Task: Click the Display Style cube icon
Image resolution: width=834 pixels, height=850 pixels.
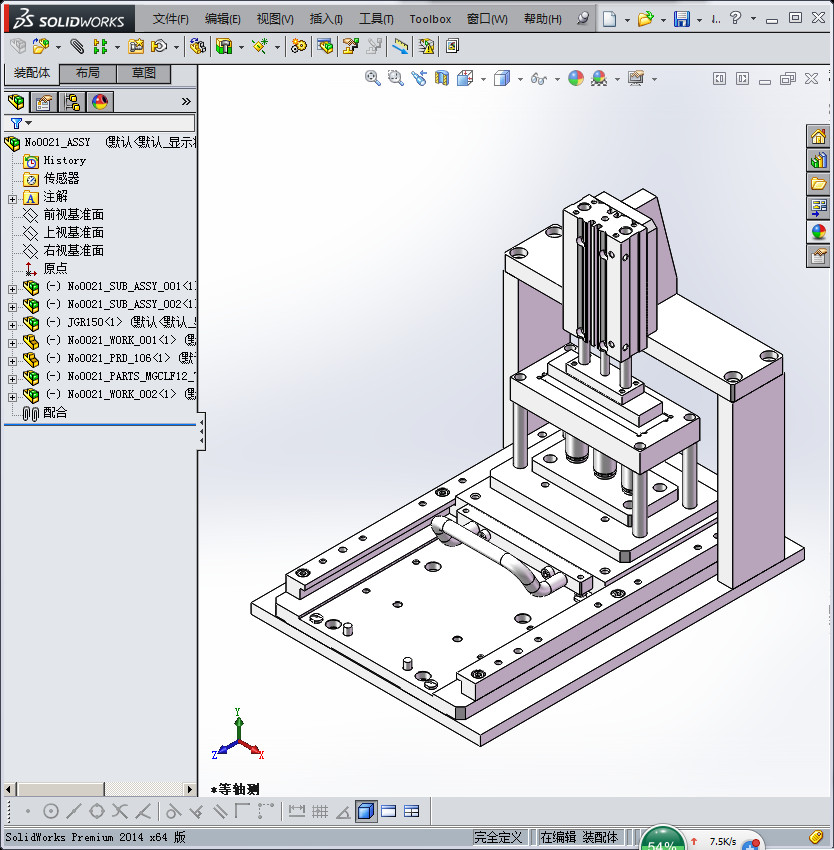Action: pos(502,79)
